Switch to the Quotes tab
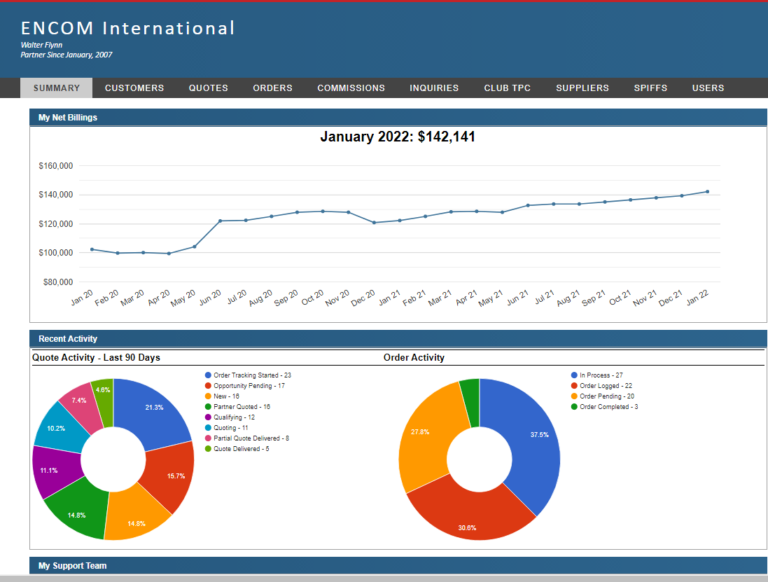768x582 pixels. [x=208, y=88]
